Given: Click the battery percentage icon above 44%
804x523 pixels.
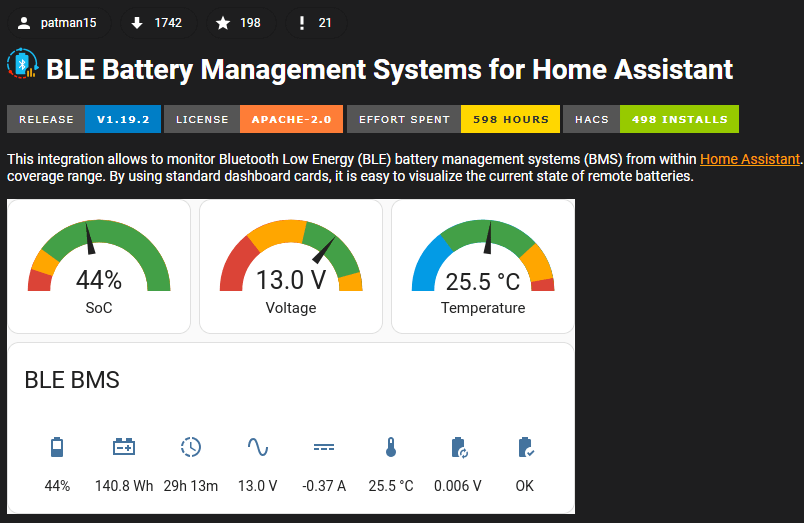Looking at the screenshot, I should click(x=57, y=447).
